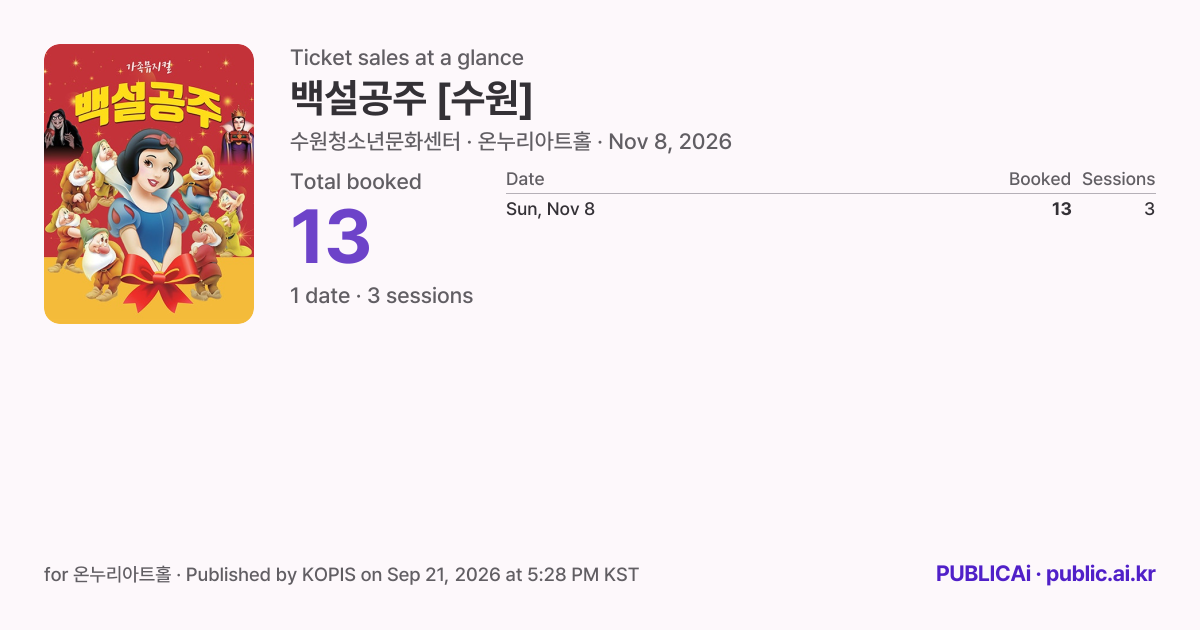The height and width of the screenshot is (630, 1200).
Task: Open the public.ai.kr link
Action: click(x=1101, y=574)
